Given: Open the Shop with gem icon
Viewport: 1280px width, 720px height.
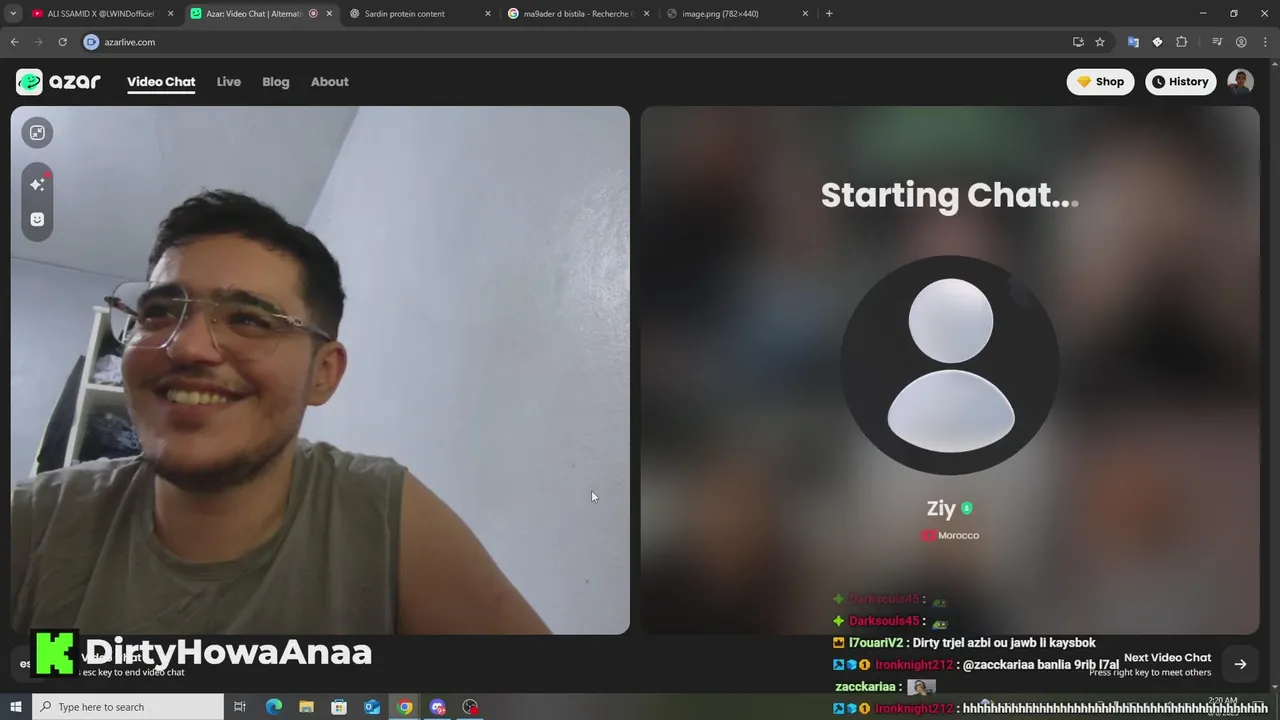Looking at the screenshot, I should (x=1100, y=82).
